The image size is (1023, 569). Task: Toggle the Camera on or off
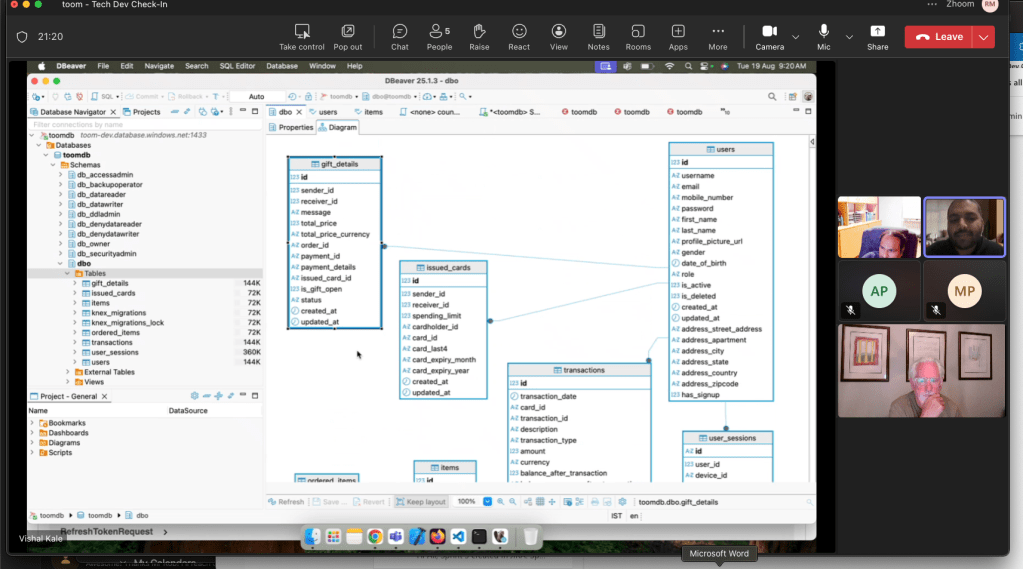point(769,37)
